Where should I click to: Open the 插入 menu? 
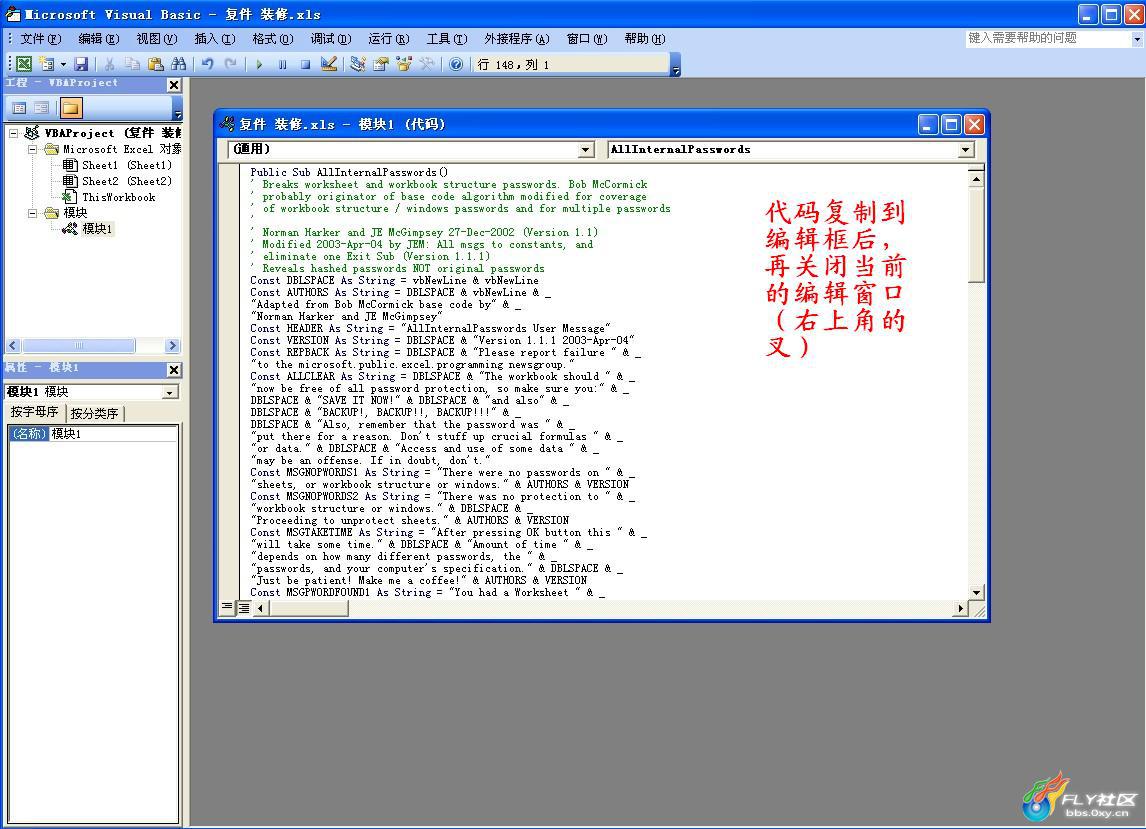215,39
